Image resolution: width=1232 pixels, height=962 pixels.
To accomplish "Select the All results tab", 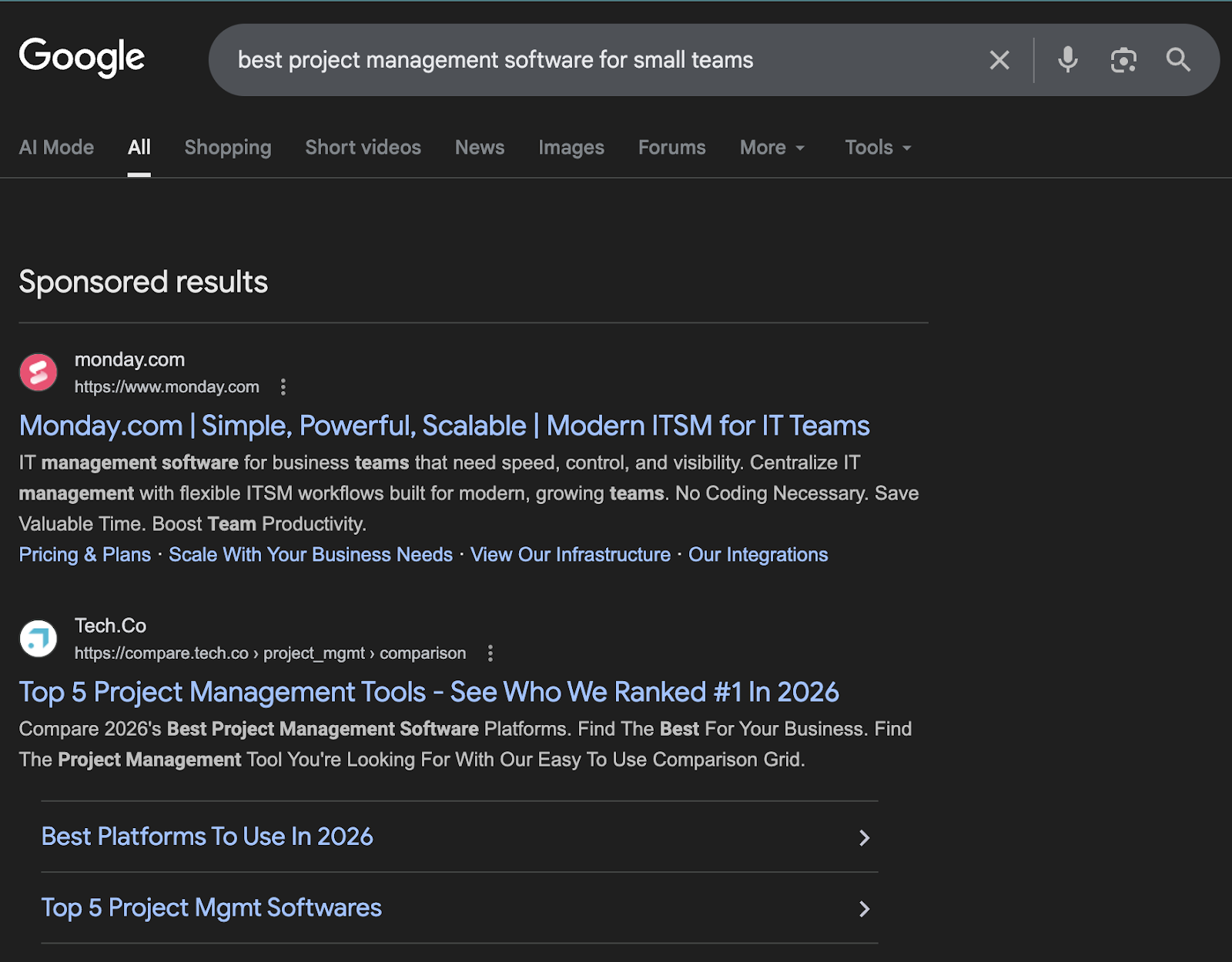I will pos(139,147).
